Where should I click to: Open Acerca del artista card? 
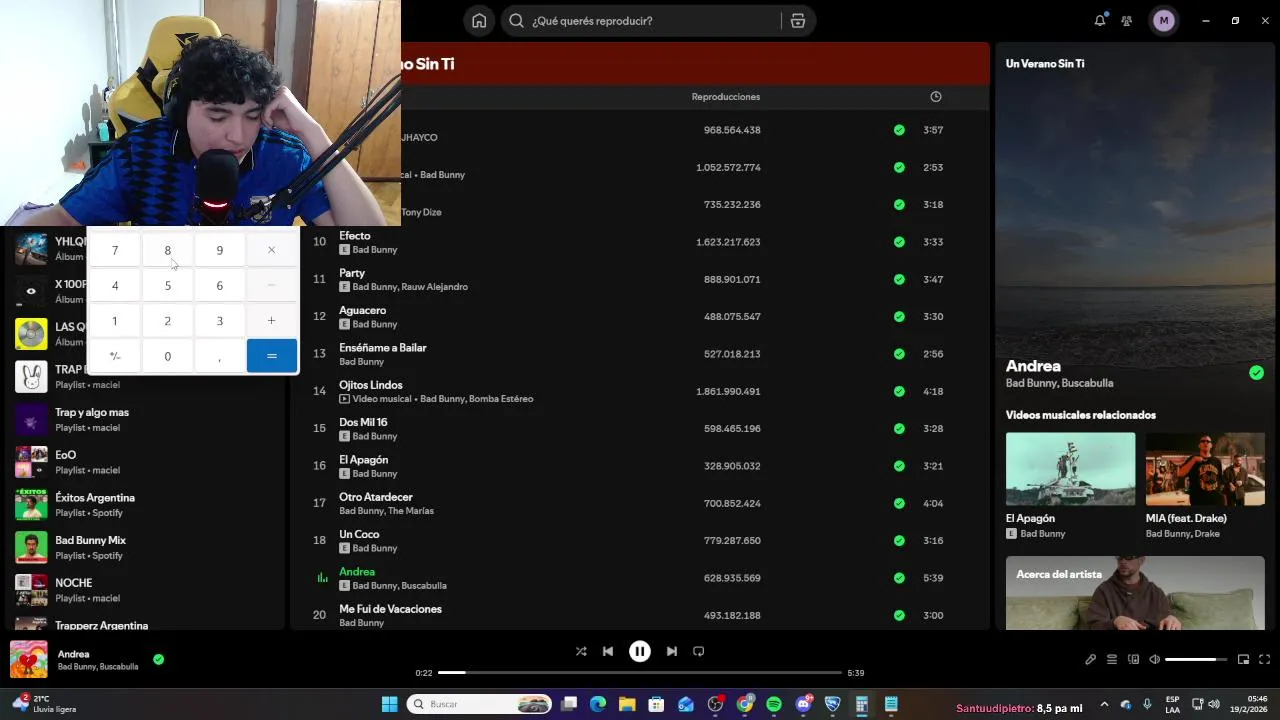[1135, 593]
